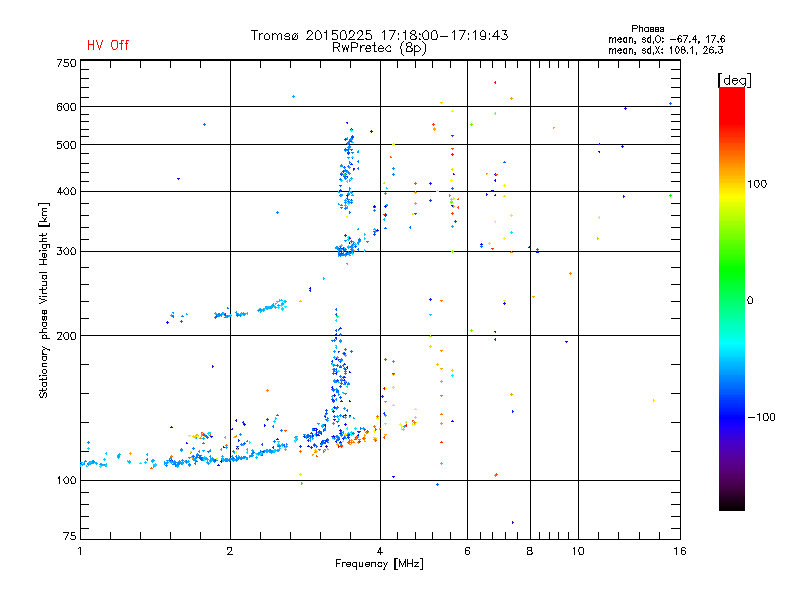Click x-axis tick label '6'
Viewport: 800px width, 600px height.
click(x=467, y=551)
